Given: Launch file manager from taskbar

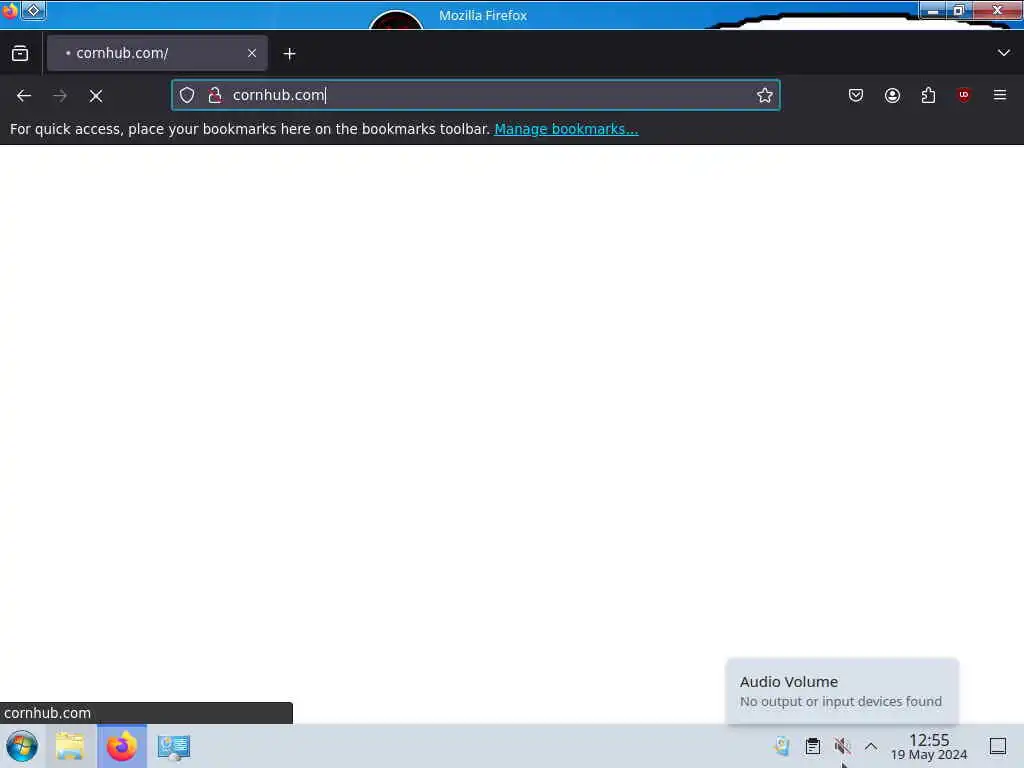Looking at the screenshot, I should point(70,746).
